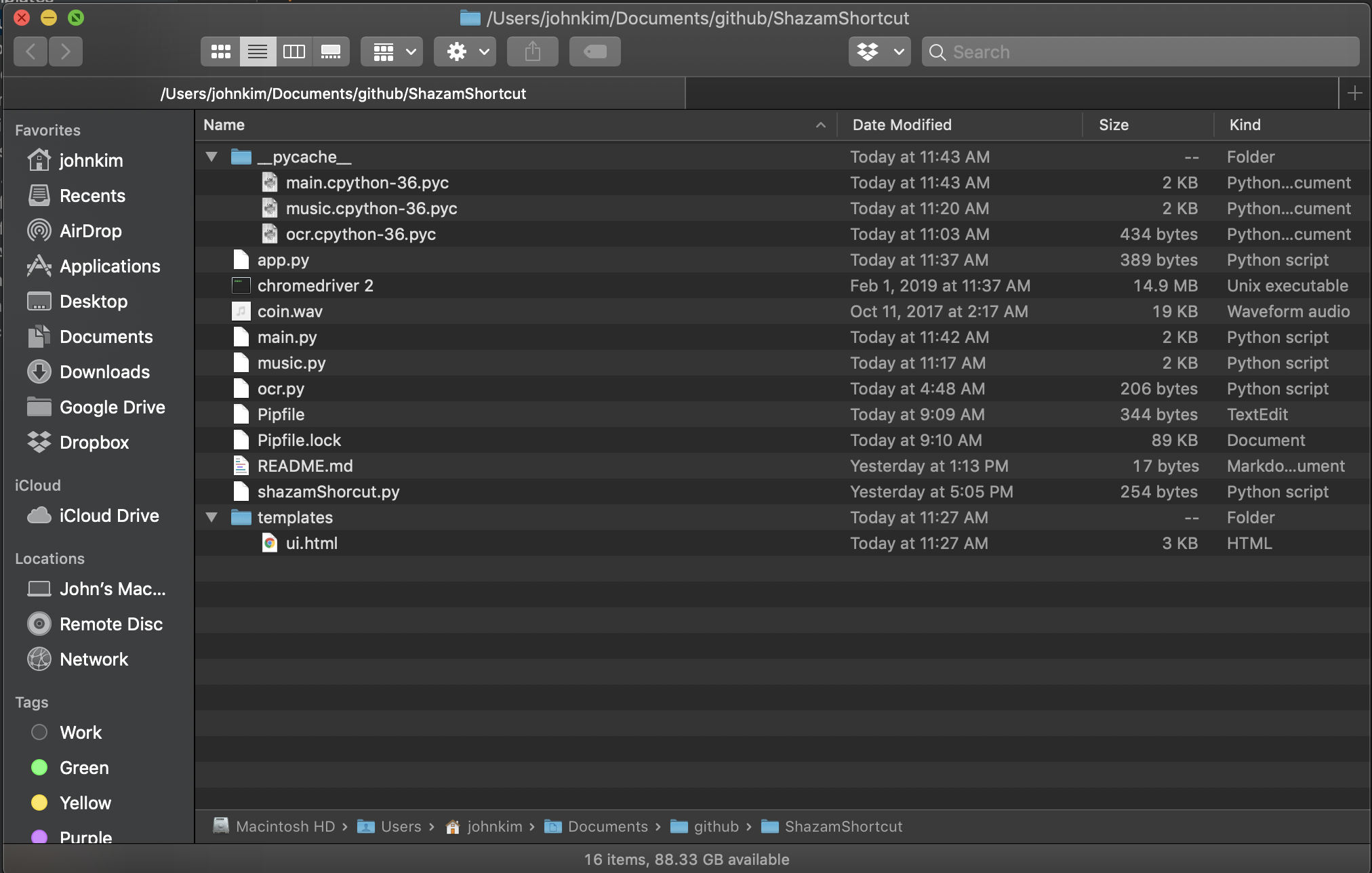1372x873 pixels.
Task: Jump to github folder in path bar
Action: coord(715,827)
